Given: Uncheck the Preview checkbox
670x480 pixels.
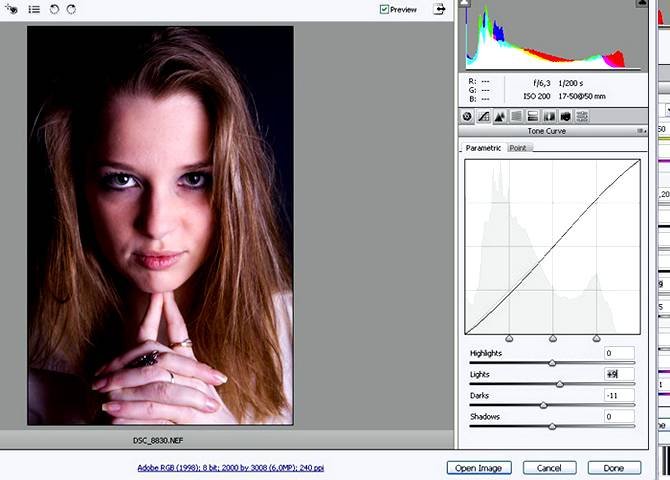Looking at the screenshot, I should click(384, 9).
